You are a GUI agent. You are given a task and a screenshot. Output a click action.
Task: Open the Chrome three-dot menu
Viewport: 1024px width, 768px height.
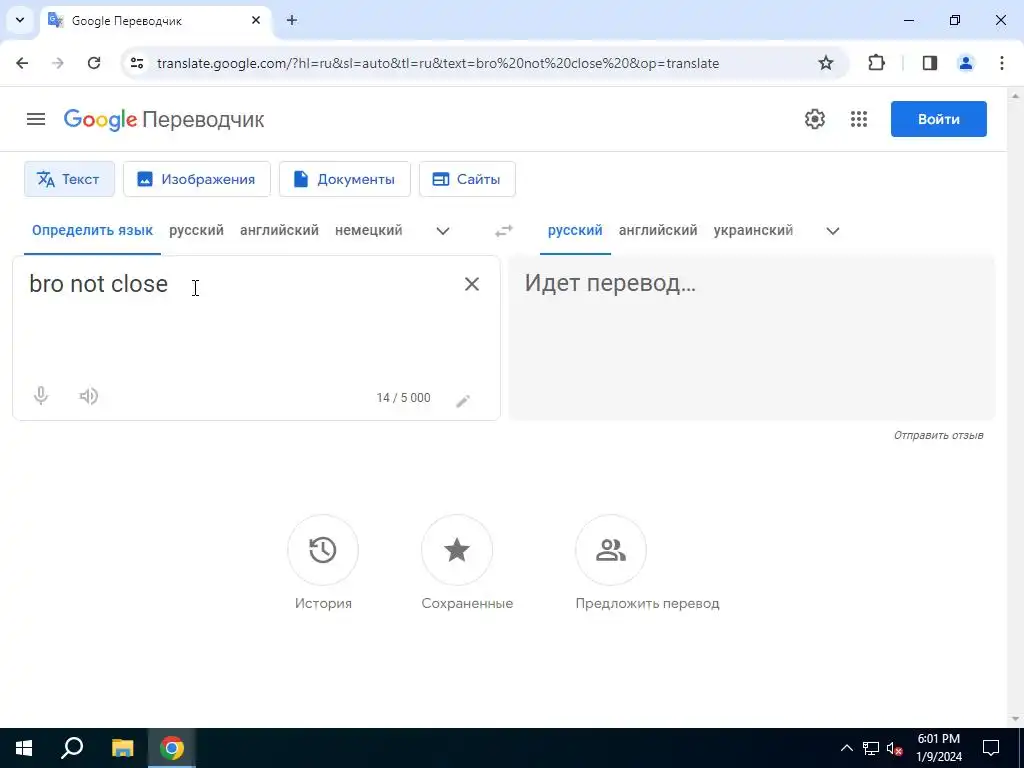point(1002,63)
